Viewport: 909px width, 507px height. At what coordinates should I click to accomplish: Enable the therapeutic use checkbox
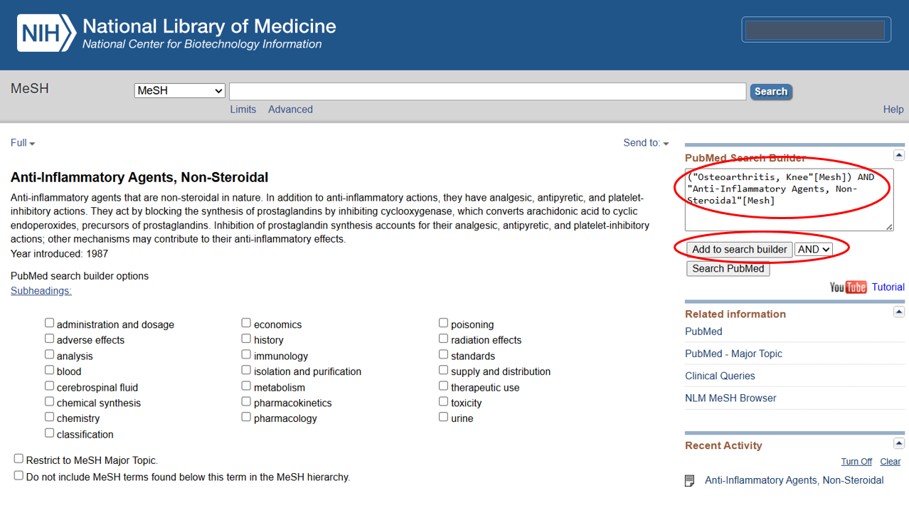click(x=443, y=386)
